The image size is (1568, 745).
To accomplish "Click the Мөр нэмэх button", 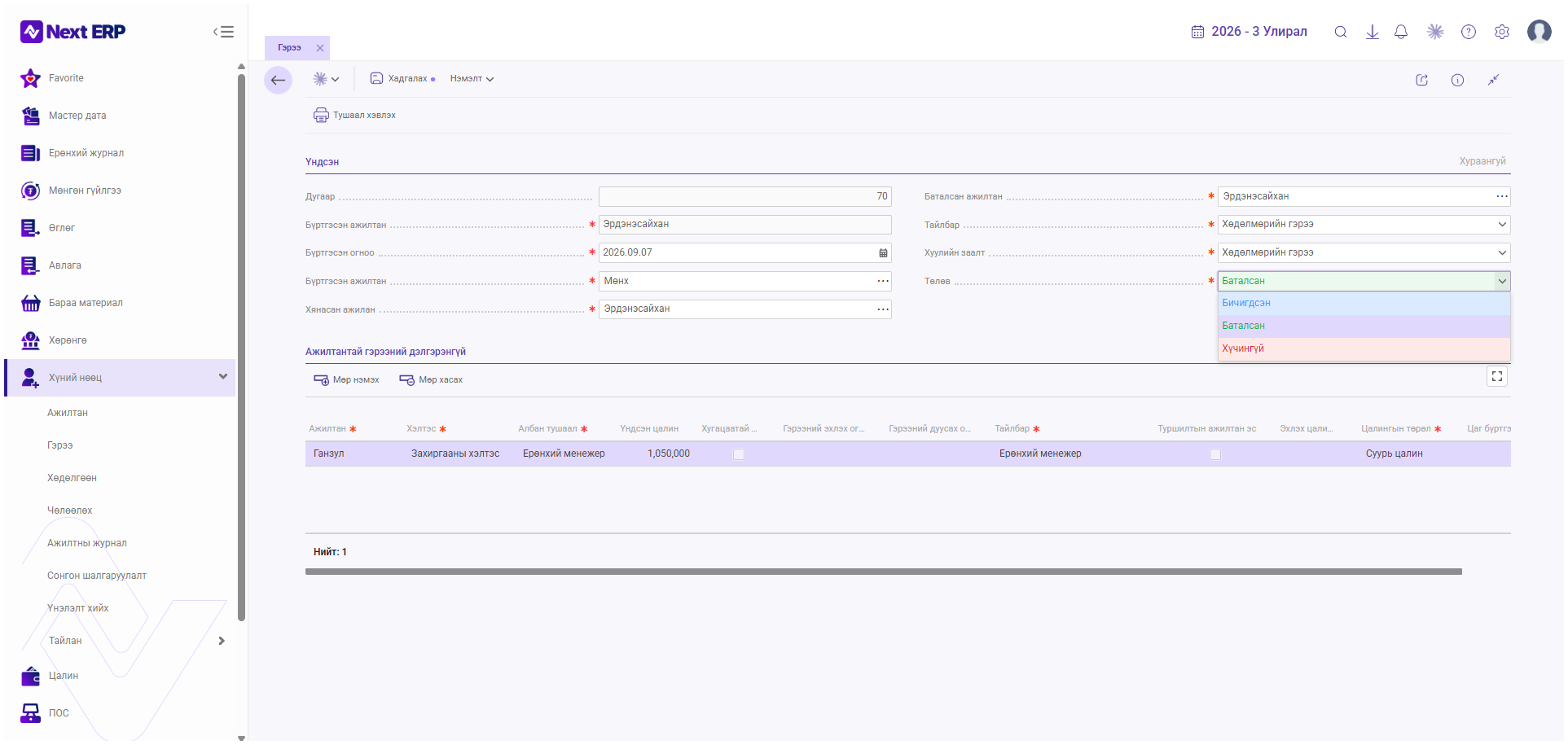I will click(x=347, y=380).
